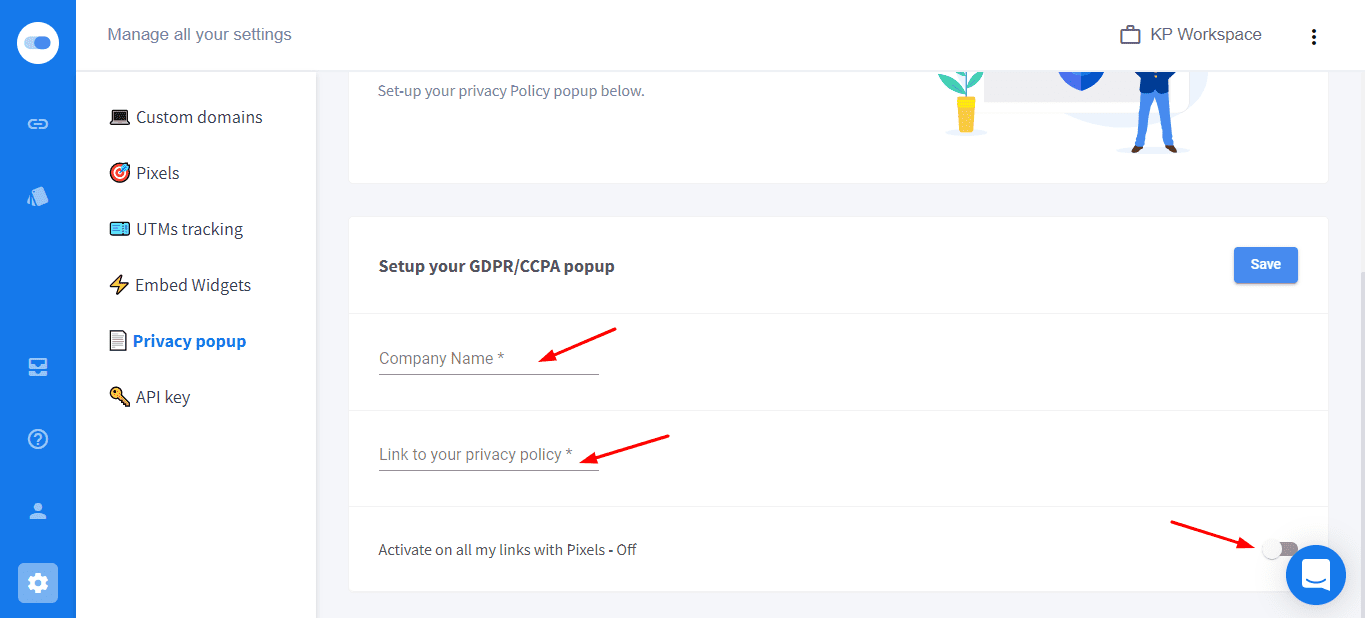Open the user profile icon
The width and height of the screenshot is (1365, 618).
pos(38,511)
